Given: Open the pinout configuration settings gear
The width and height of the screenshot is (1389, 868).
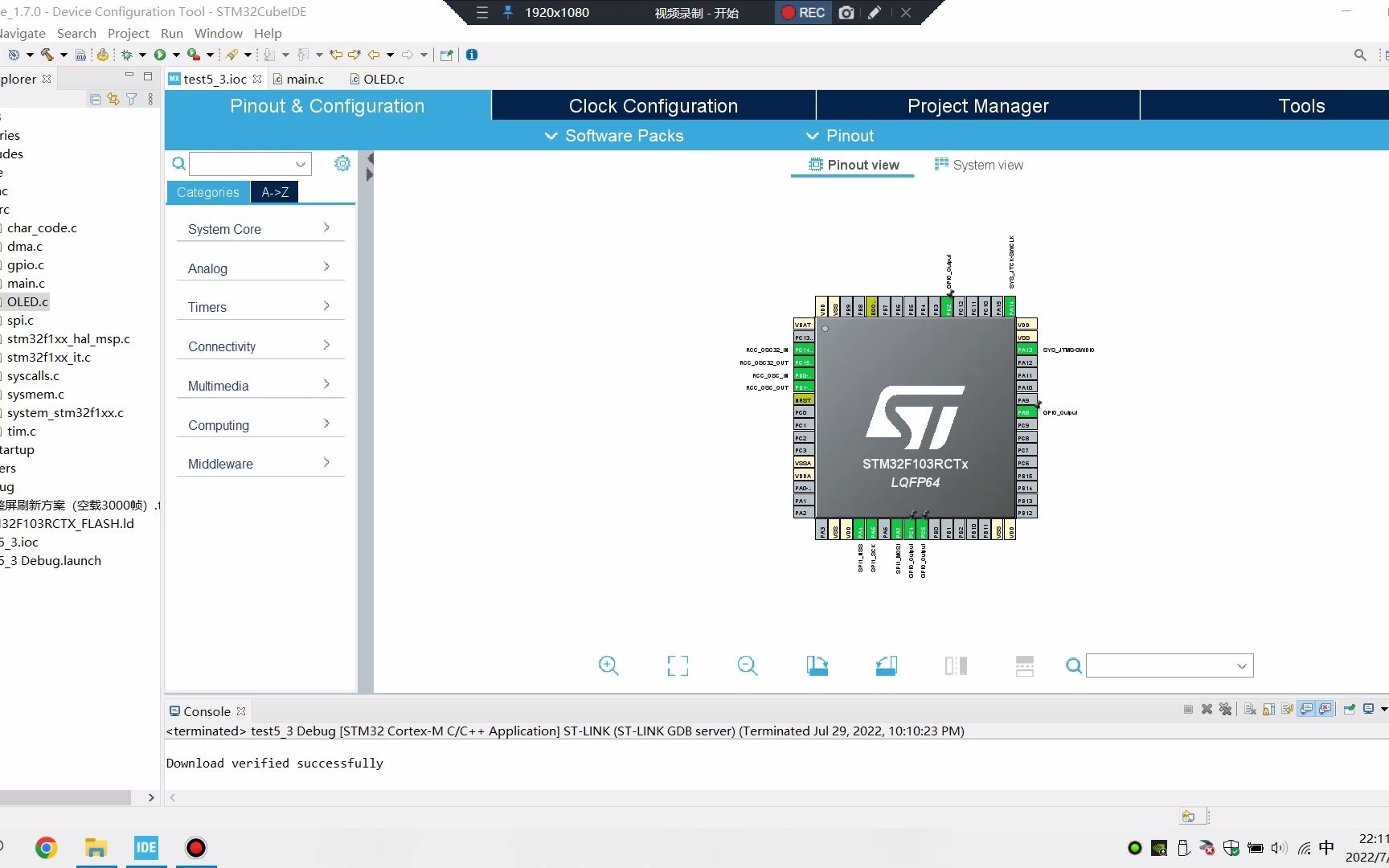Looking at the screenshot, I should (342, 163).
